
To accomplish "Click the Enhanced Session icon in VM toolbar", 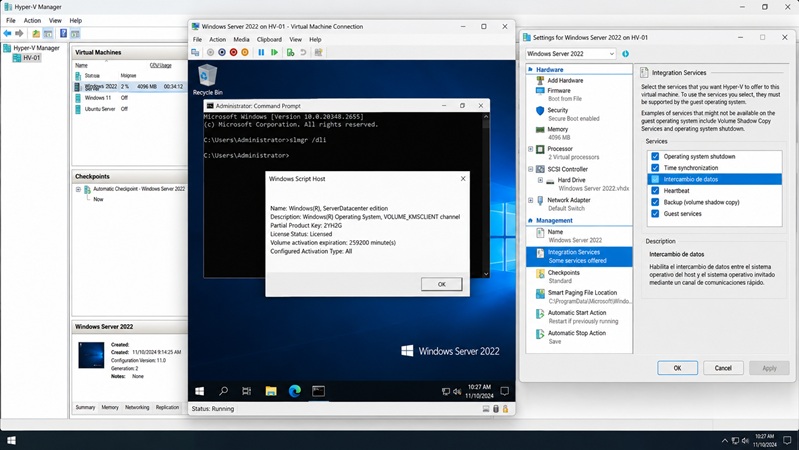I will coord(318,52).
